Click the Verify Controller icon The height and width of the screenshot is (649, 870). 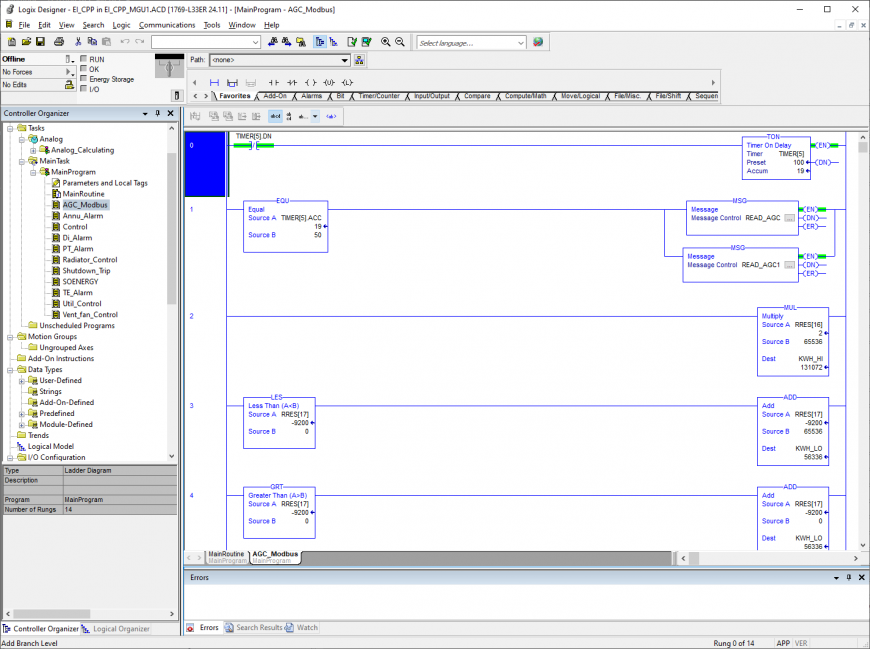click(366, 42)
